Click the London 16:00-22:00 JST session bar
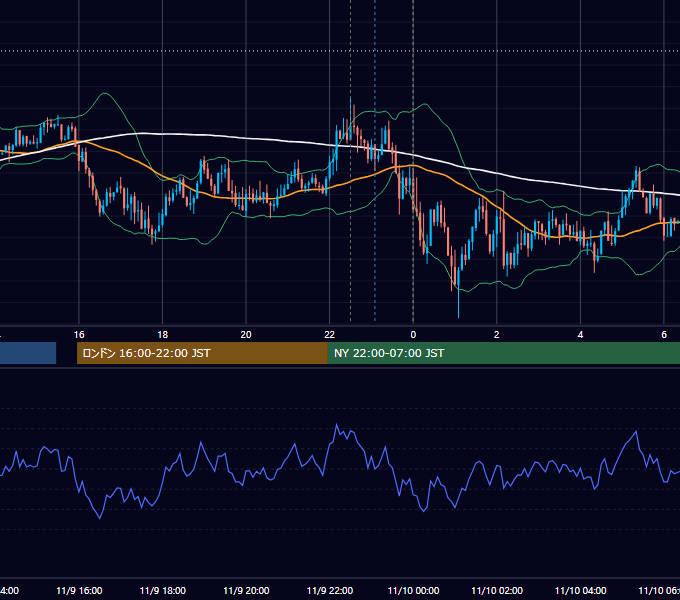Viewport: 680px width, 600px height. [x=202, y=353]
